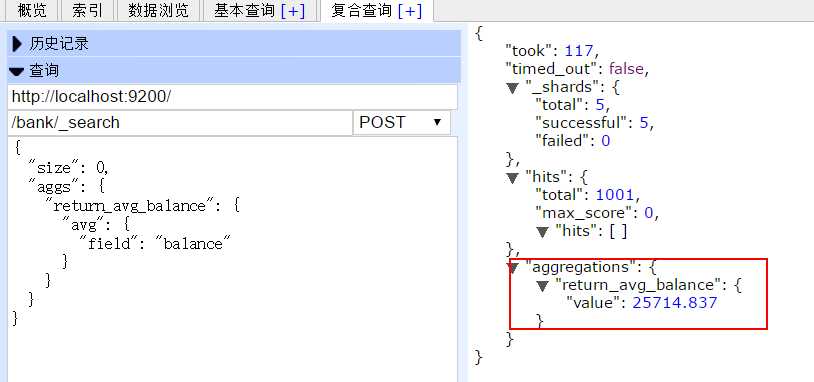Collapse the outer "hits" JSON node triangle

[x=513, y=178]
